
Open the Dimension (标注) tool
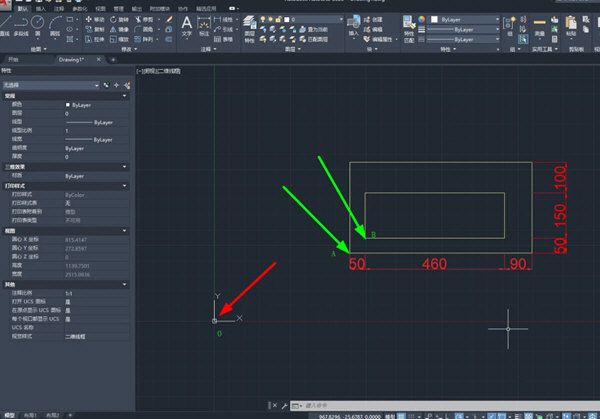click(204, 26)
